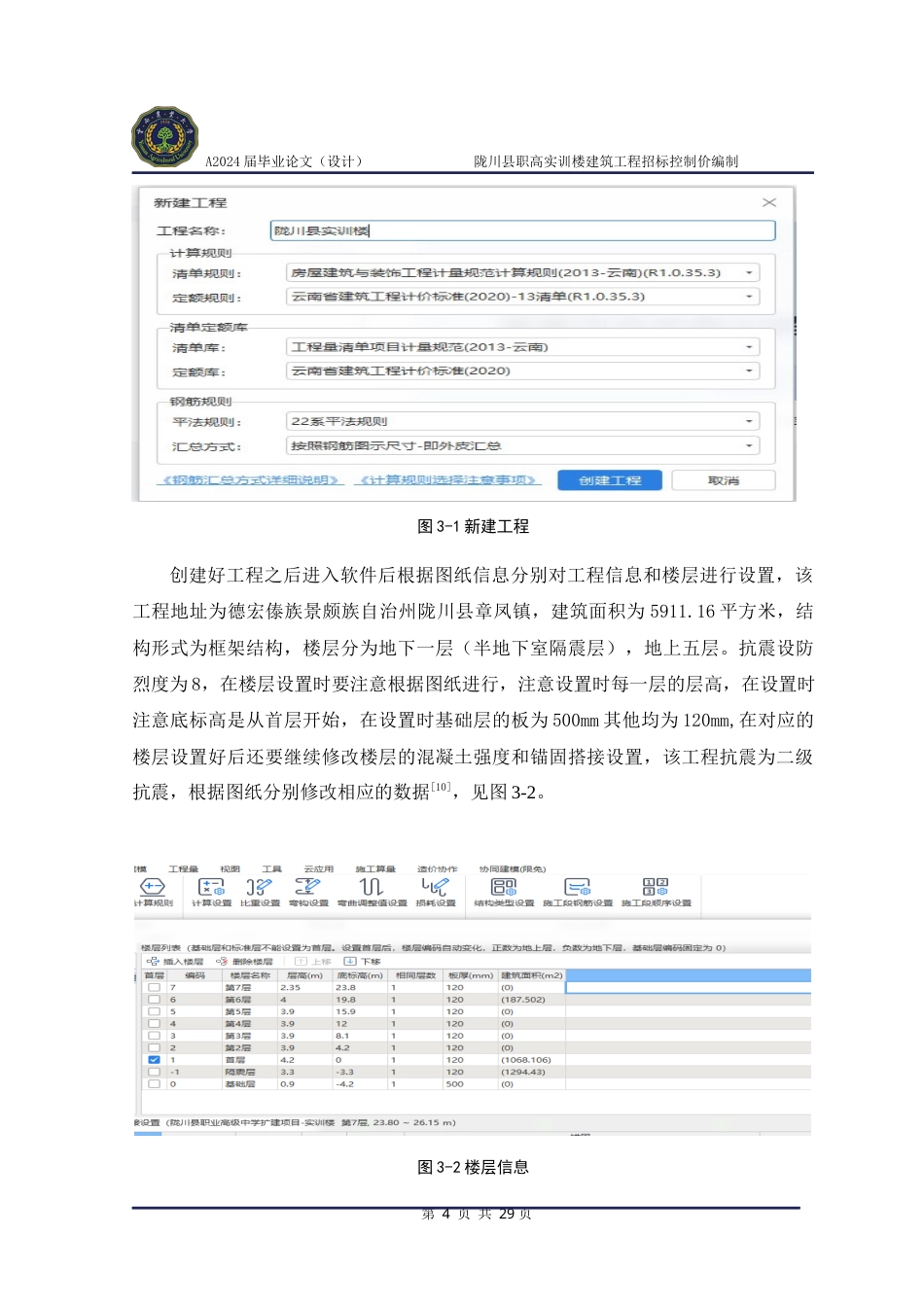Click the 创建工程 button
The width and height of the screenshot is (924, 1307).
610,480
